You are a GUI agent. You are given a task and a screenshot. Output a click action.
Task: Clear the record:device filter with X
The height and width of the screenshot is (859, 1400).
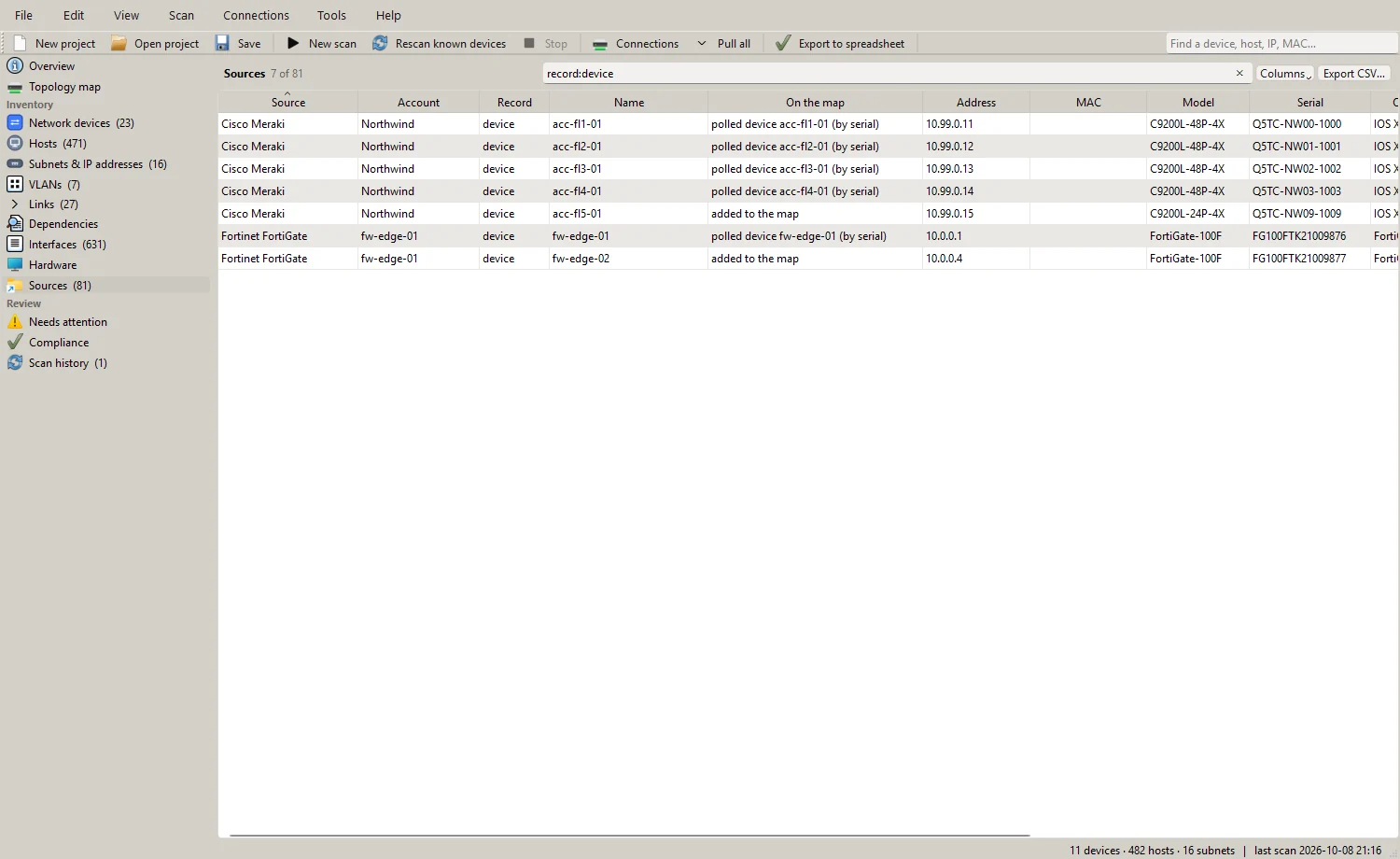click(x=1239, y=73)
